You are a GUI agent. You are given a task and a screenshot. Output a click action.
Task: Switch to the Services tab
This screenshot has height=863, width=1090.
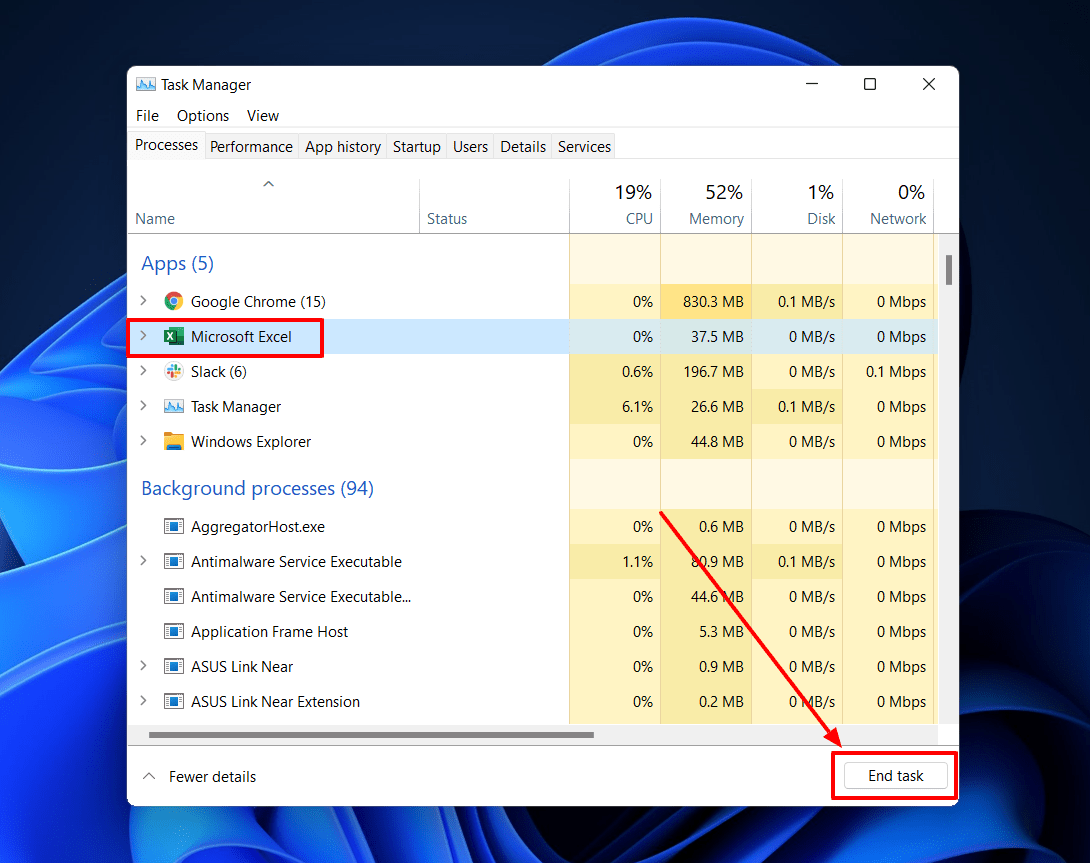[584, 147]
